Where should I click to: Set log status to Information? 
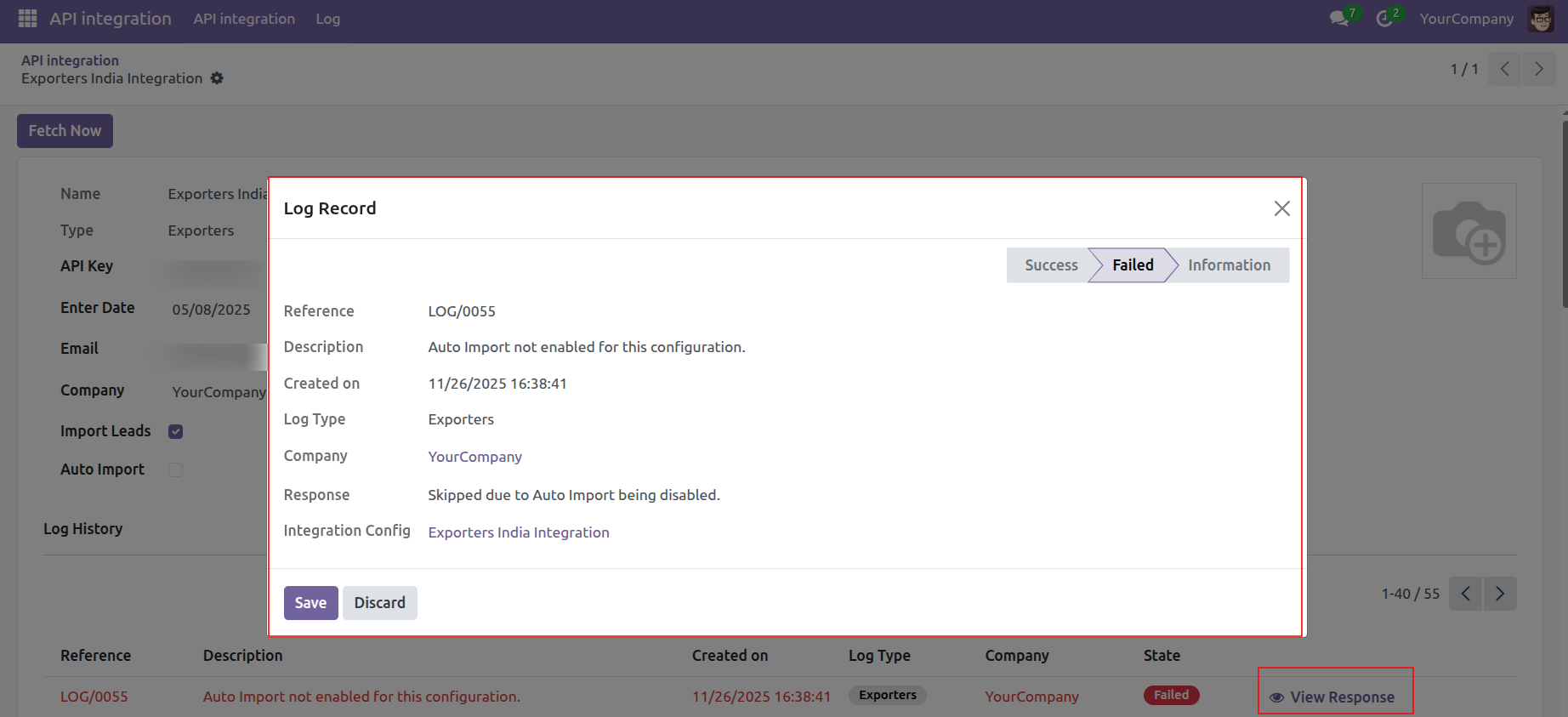[x=1229, y=265]
